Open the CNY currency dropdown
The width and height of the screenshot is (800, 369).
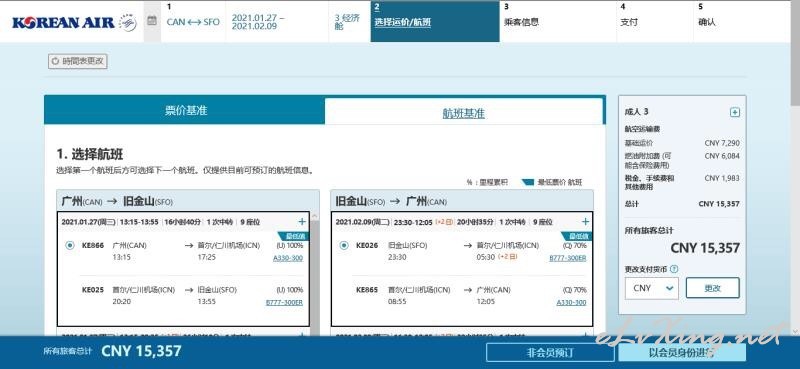pos(652,288)
